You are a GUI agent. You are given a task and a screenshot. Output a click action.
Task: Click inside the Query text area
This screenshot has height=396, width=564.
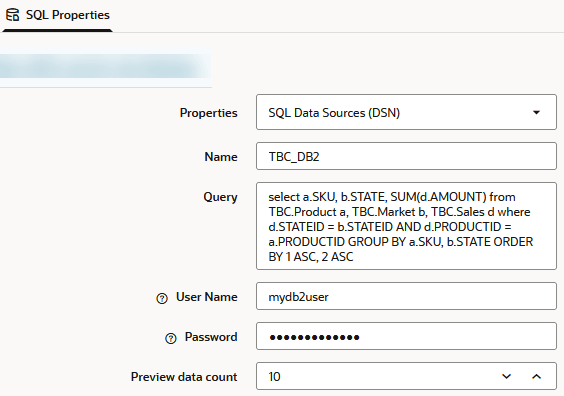coord(406,226)
